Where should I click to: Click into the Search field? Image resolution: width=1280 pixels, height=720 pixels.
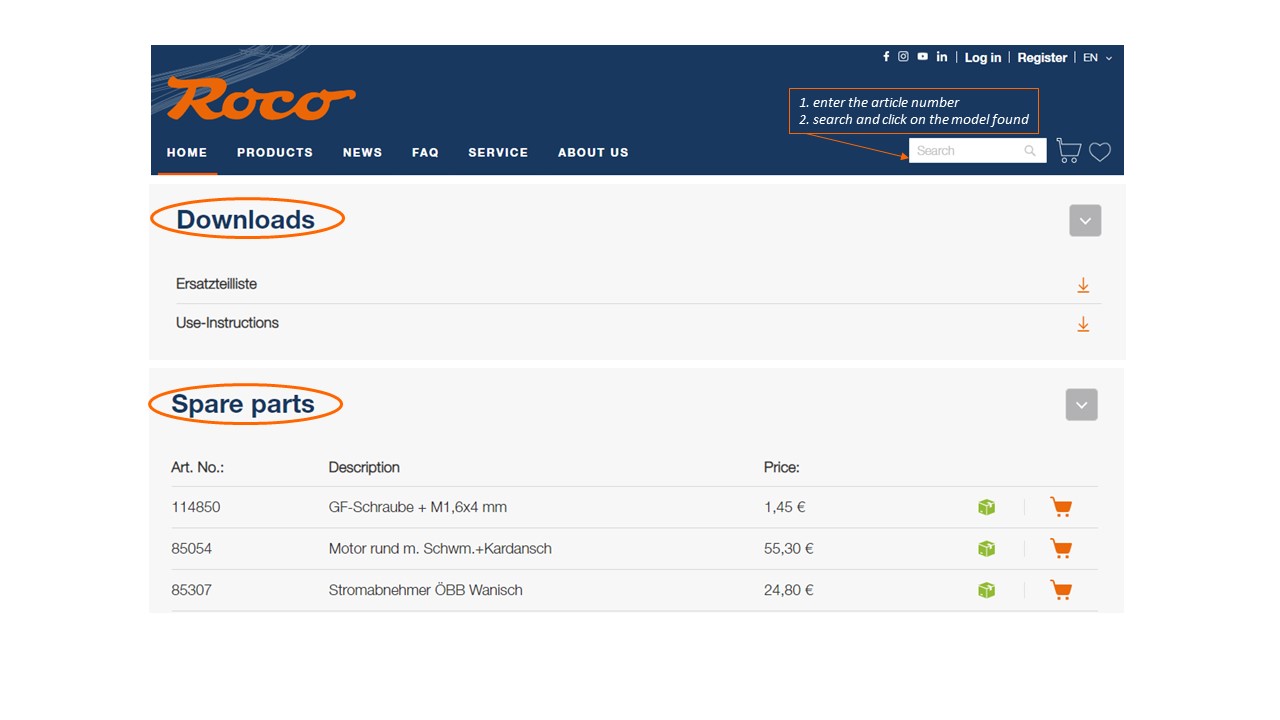[x=966, y=151]
